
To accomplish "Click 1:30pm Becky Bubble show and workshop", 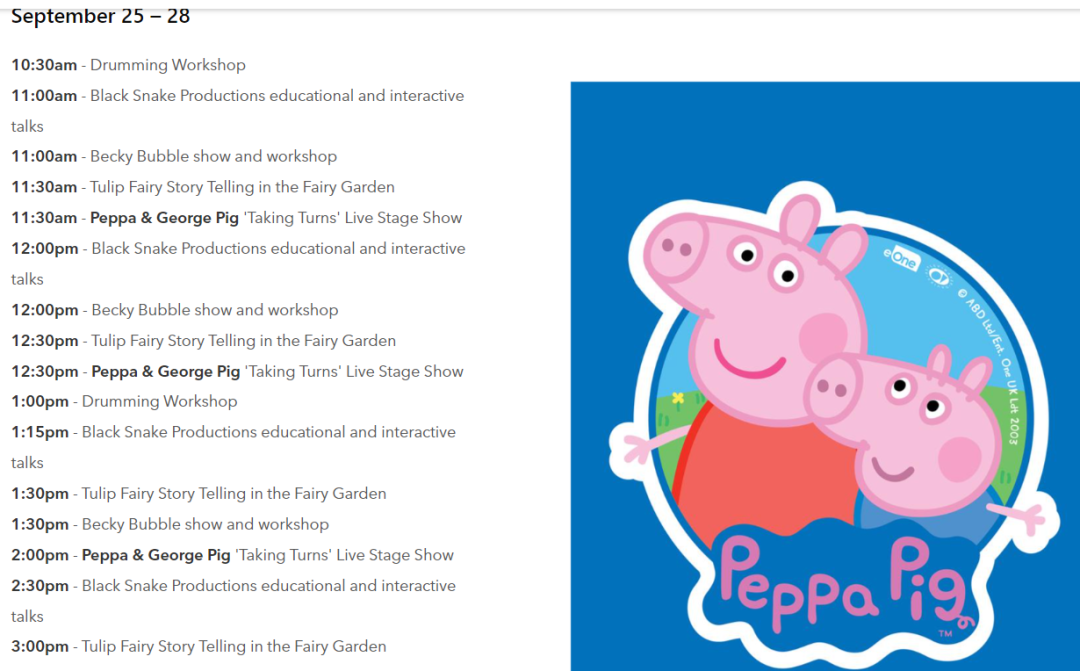I will 170,524.
